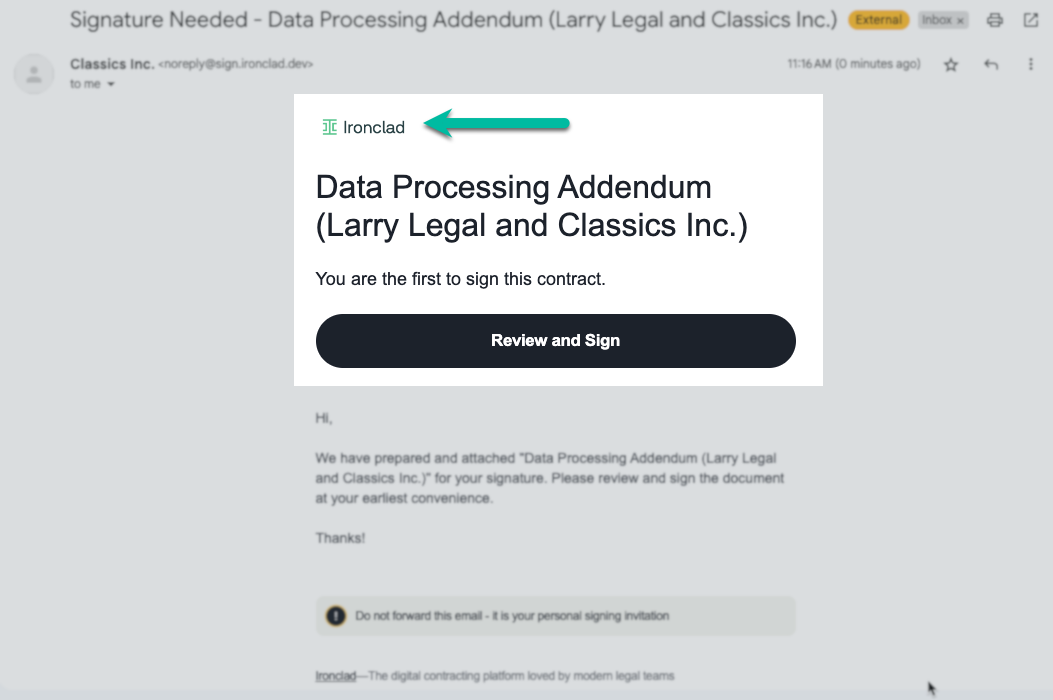
Task: Click the do-not-forward warning icon
Action: click(336, 615)
